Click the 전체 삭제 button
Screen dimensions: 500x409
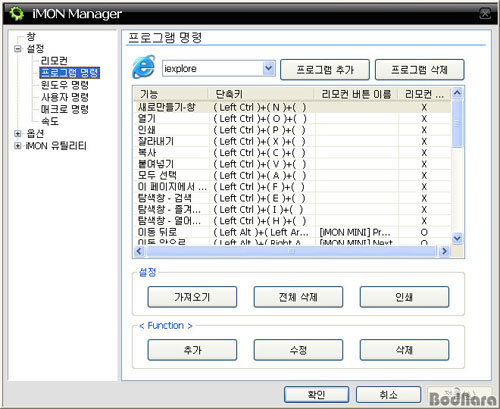point(298,297)
